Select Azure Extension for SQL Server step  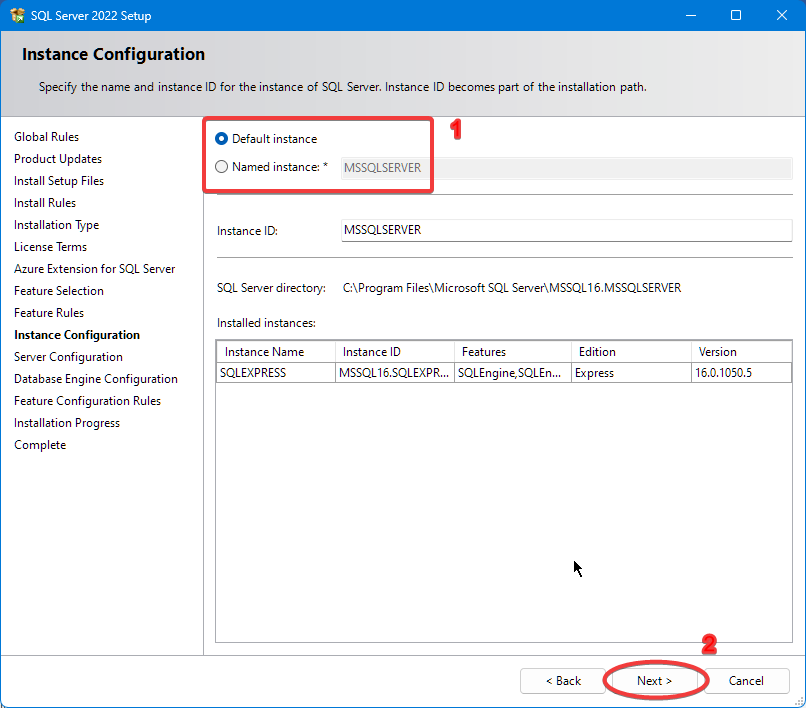95,269
